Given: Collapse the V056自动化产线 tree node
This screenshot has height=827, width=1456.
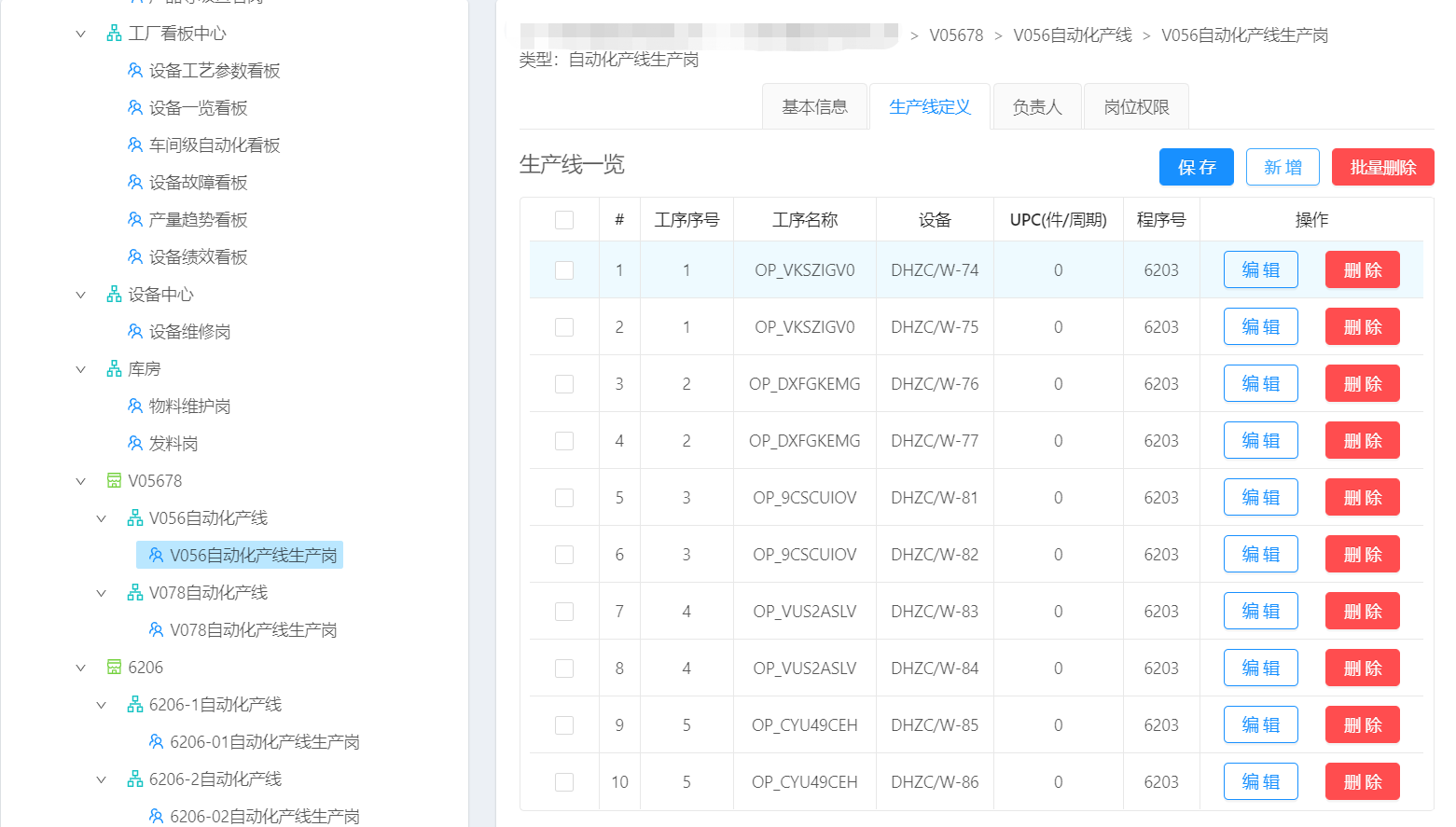Looking at the screenshot, I should pos(101,518).
